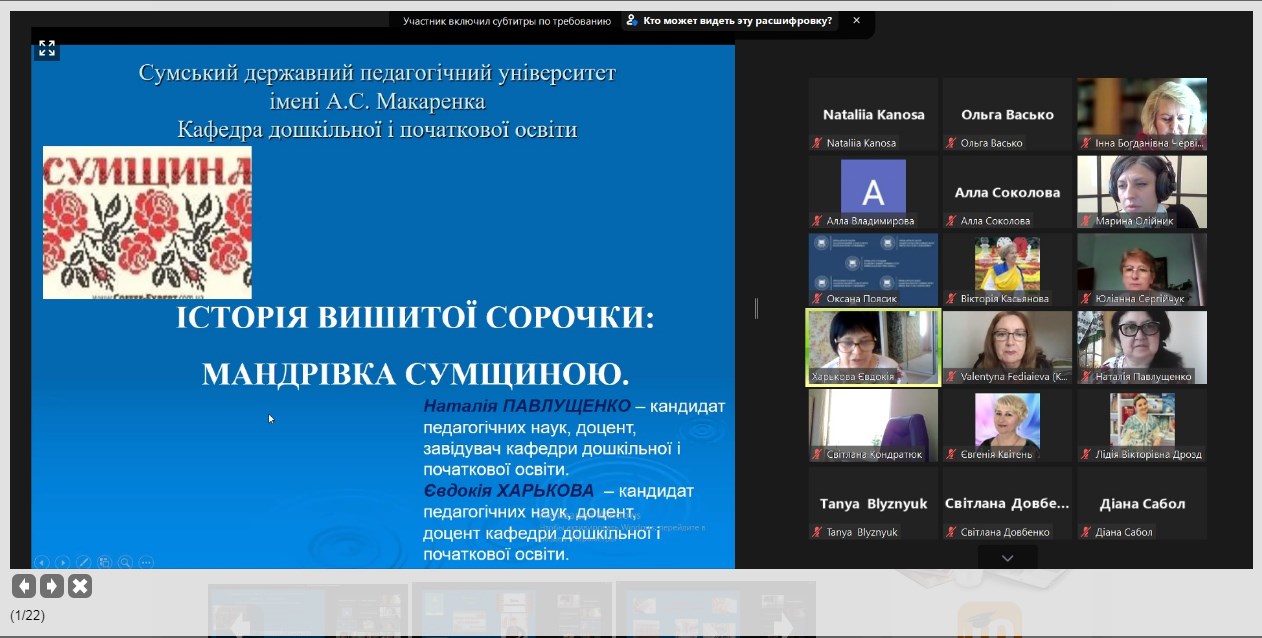Click Вікторія Касьянова's muted microphone icon

click(x=952, y=299)
